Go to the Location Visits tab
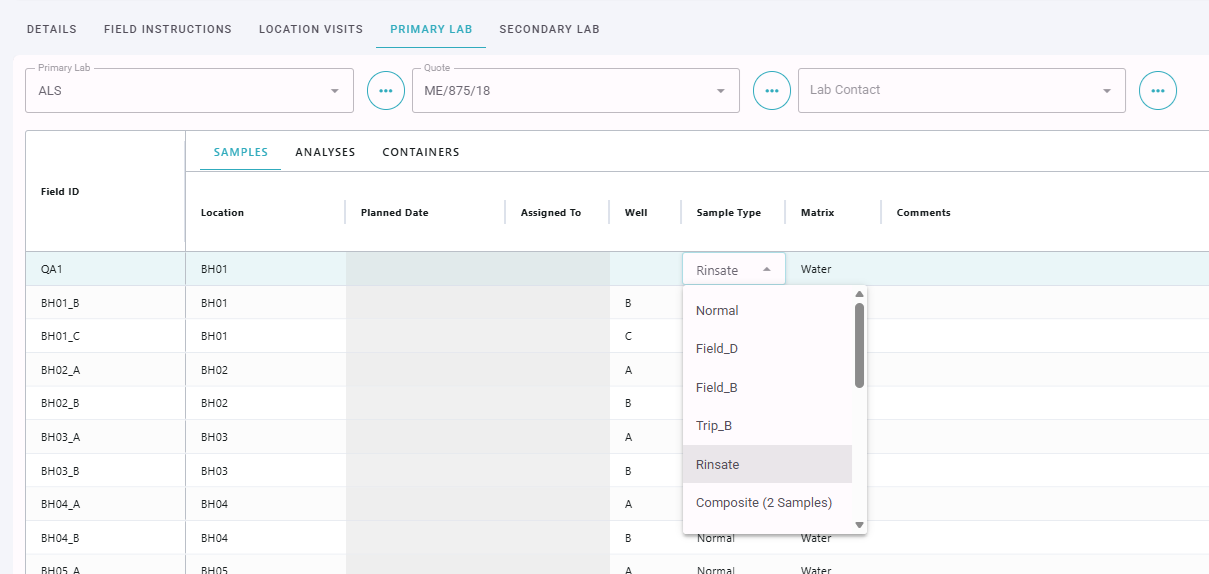The image size is (1209, 574). [x=311, y=29]
